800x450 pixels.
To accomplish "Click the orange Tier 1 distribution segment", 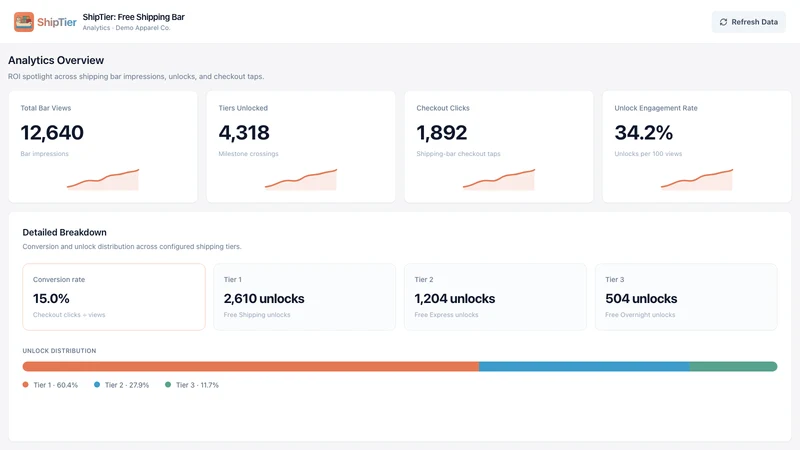I will click(x=251, y=366).
